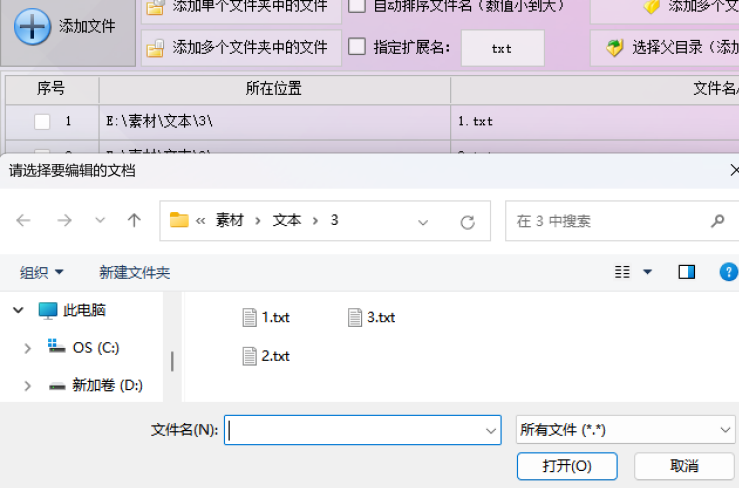Click the txt extension input field
The height and width of the screenshot is (489, 740).
click(502, 48)
